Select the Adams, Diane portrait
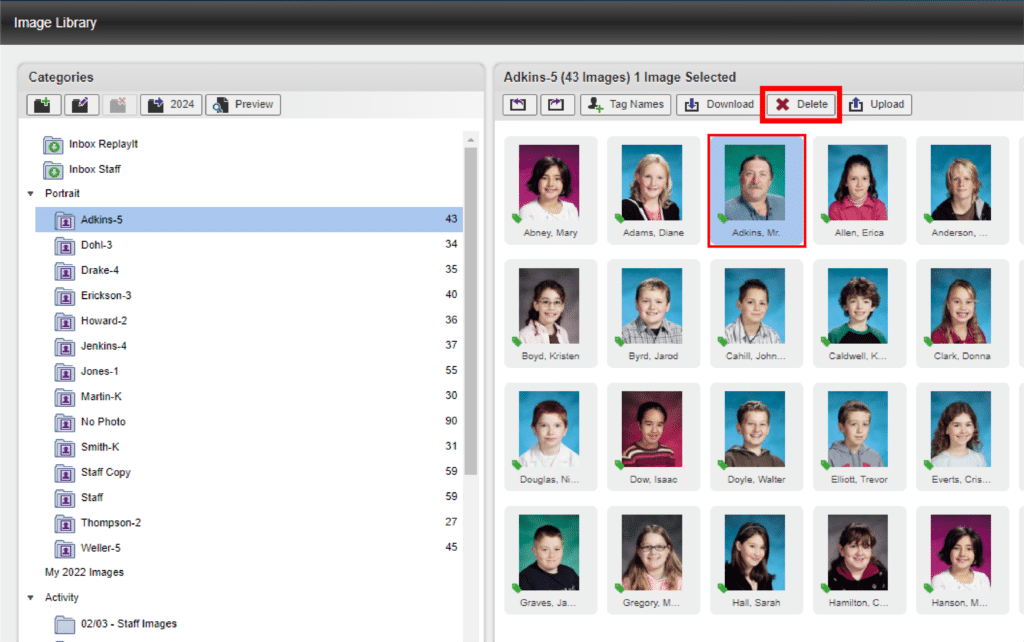Screen dimensions: 1024x642 click(x=653, y=190)
